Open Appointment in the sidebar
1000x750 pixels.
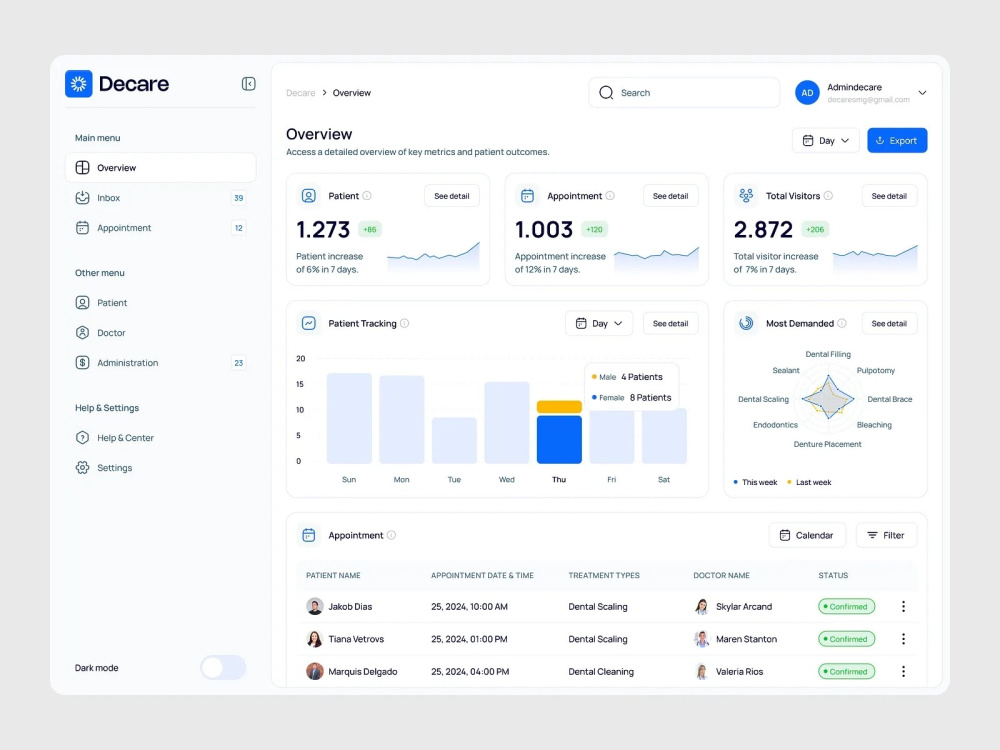160,228
